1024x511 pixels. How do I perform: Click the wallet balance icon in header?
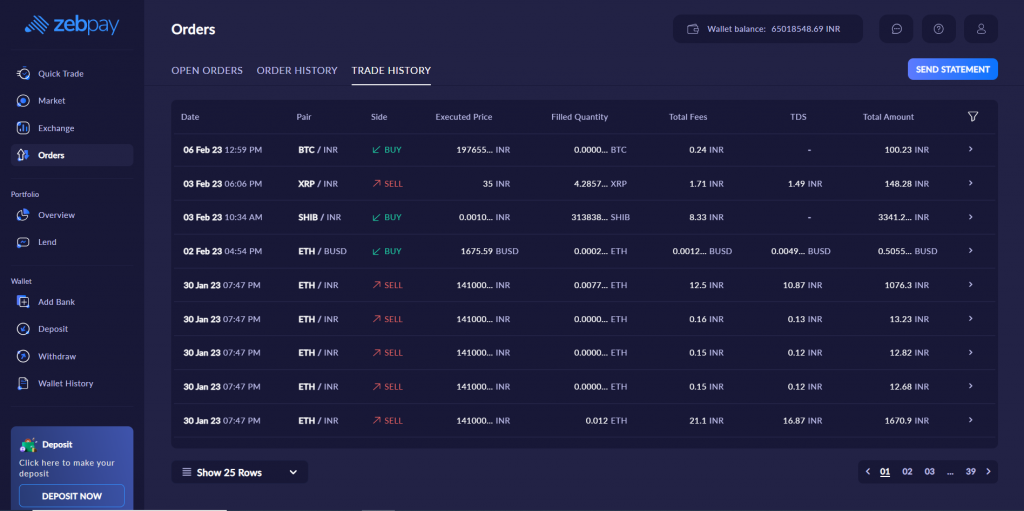[x=693, y=29]
